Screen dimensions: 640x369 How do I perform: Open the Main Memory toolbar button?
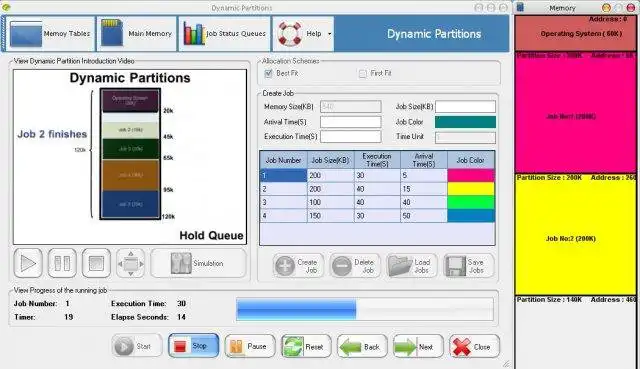pos(137,34)
